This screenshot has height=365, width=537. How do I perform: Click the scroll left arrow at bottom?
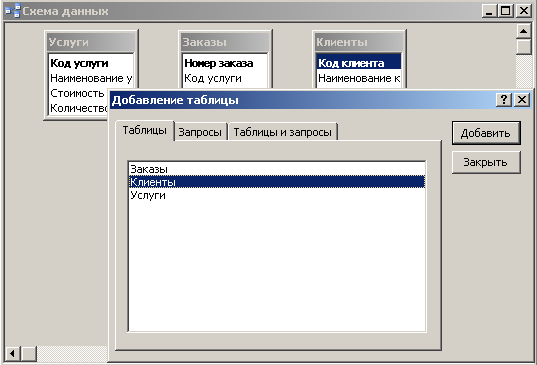coord(13,354)
